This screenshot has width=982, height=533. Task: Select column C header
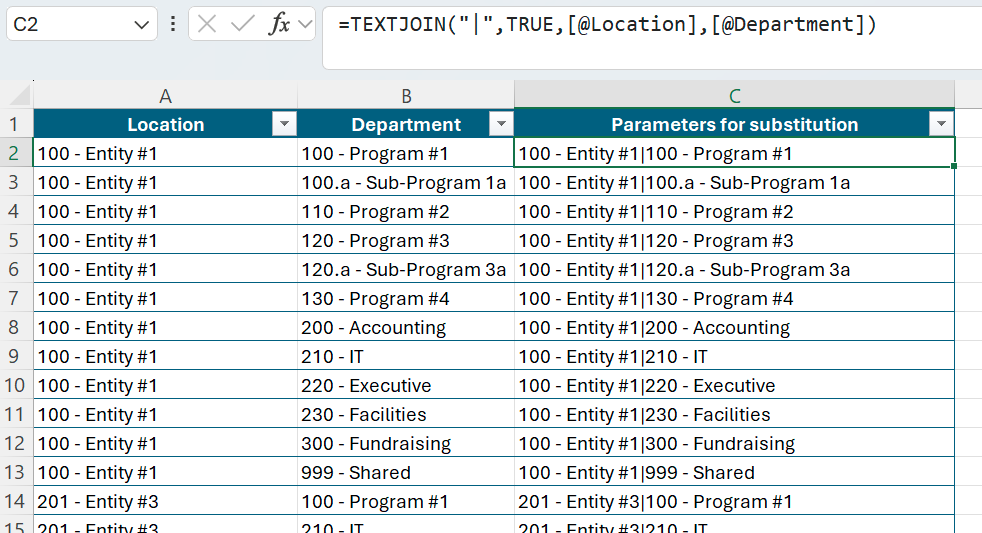click(x=734, y=96)
